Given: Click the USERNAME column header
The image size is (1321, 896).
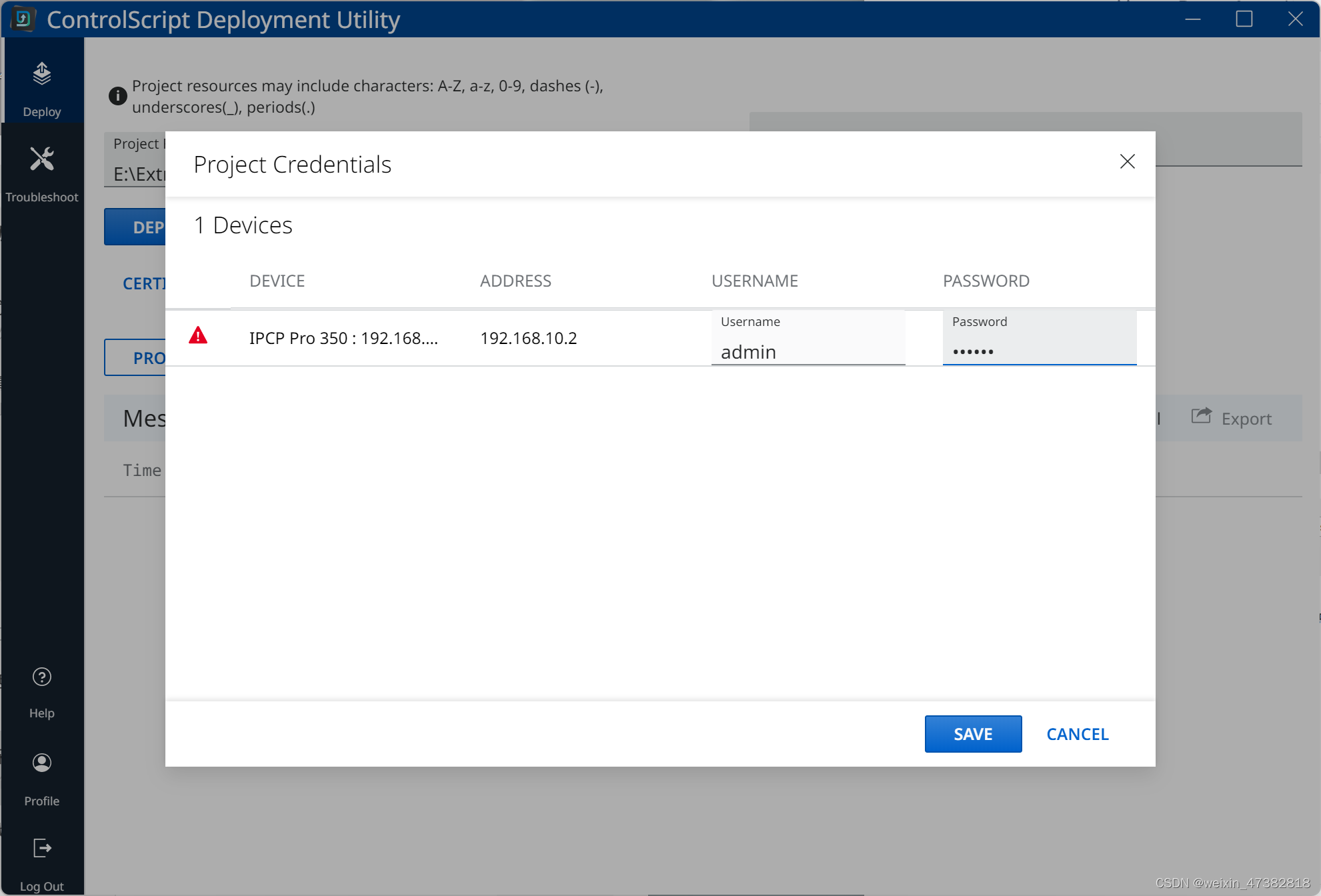Looking at the screenshot, I should 754,281.
